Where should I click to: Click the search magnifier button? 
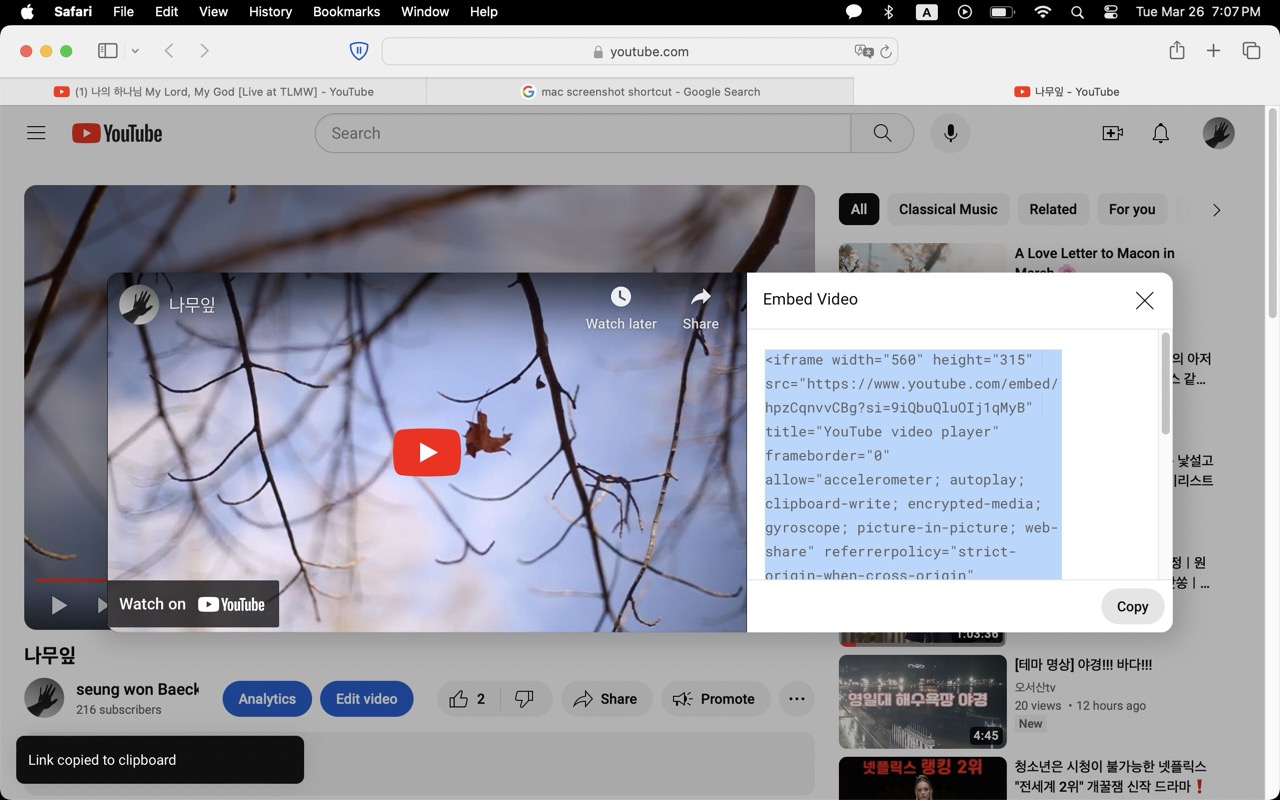pos(882,133)
